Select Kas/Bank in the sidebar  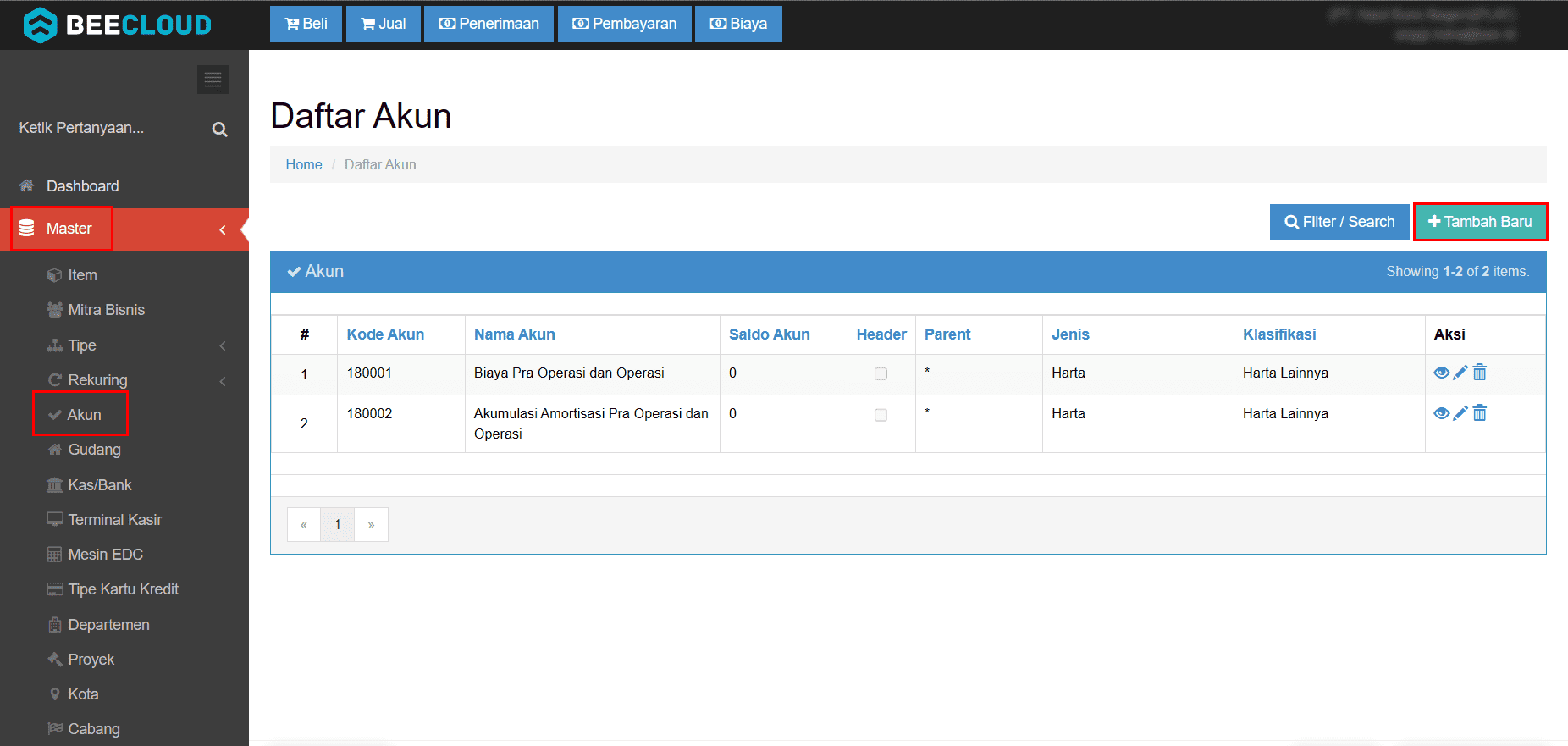pyautogui.click(x=99, y=485)
